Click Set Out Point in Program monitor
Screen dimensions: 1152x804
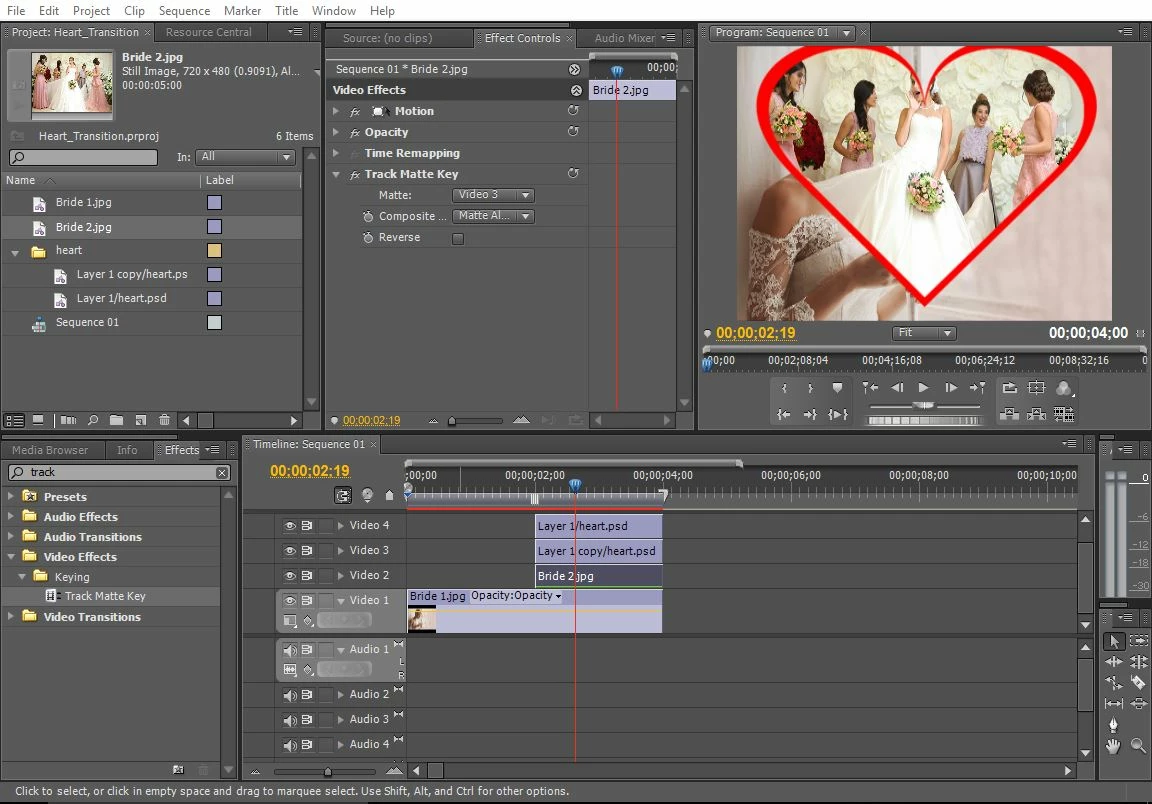point(810,388)
